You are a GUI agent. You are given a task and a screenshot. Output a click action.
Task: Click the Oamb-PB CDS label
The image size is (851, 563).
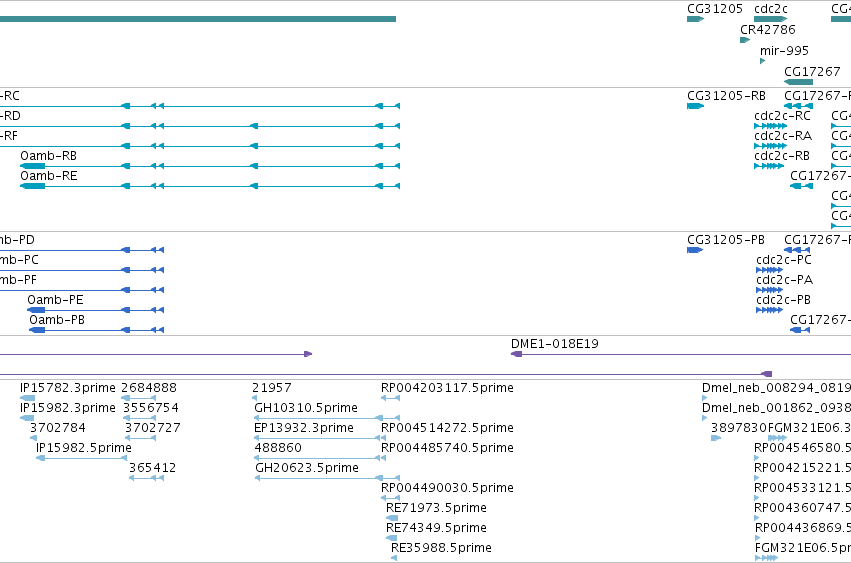(x=57, y=320)
